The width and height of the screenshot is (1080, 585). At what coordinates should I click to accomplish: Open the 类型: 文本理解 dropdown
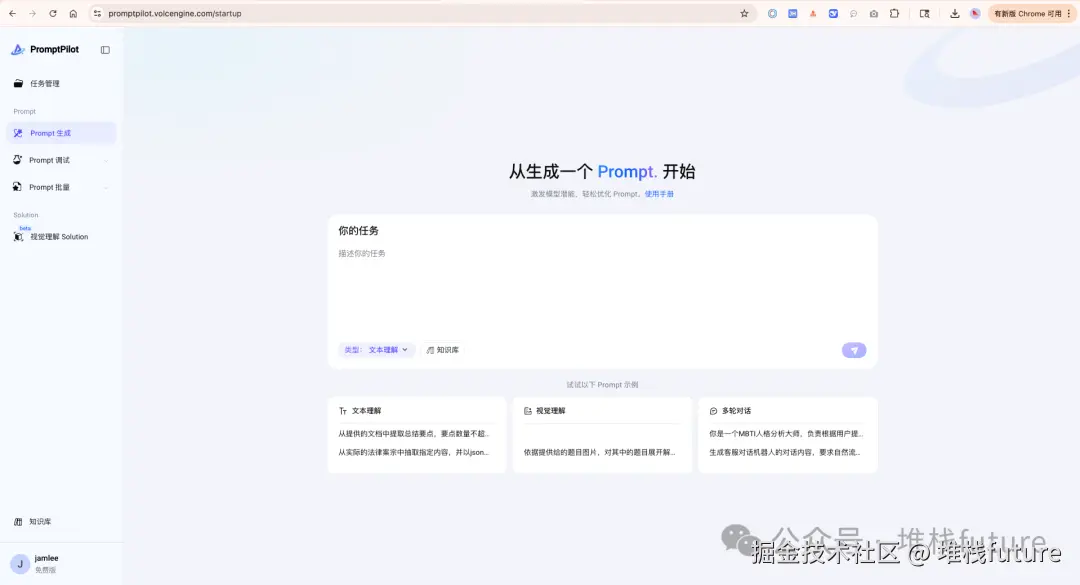(x=377, y=350)
